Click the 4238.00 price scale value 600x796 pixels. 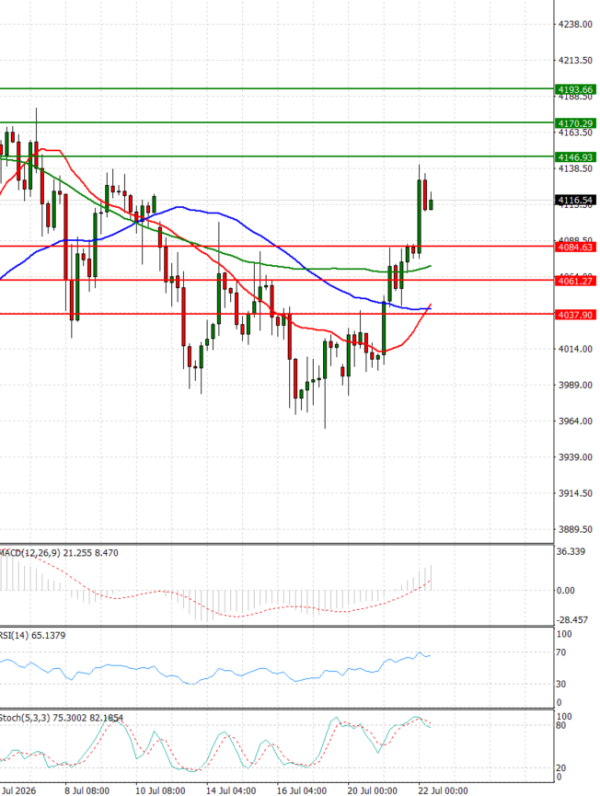coord(575,24)
